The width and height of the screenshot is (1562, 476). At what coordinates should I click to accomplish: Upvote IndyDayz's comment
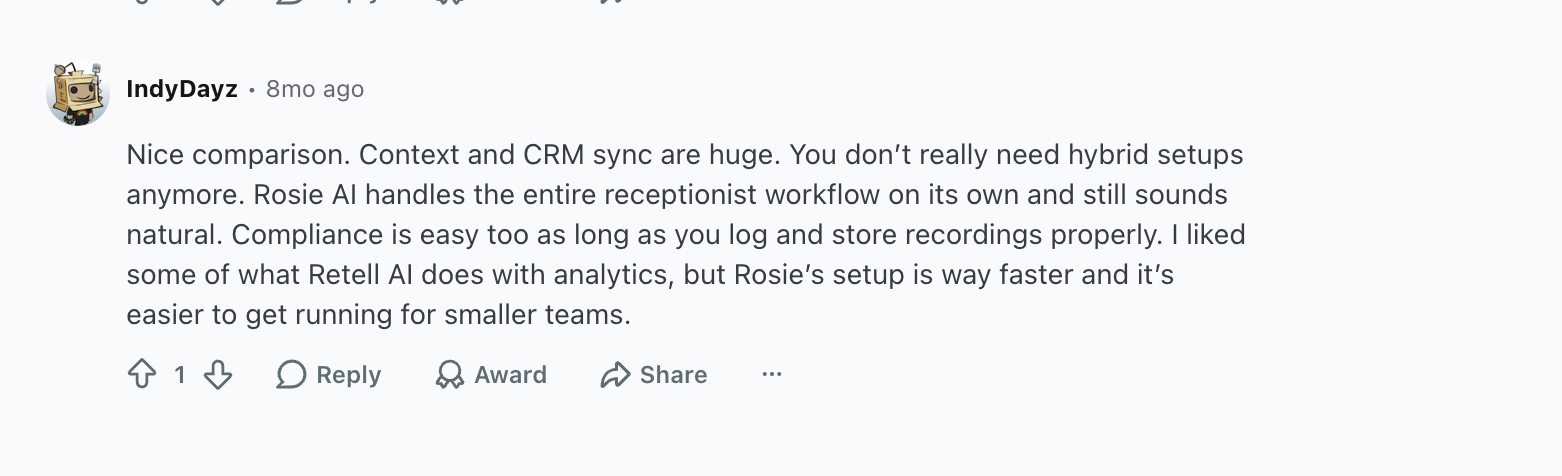click(x=142, y=375)
